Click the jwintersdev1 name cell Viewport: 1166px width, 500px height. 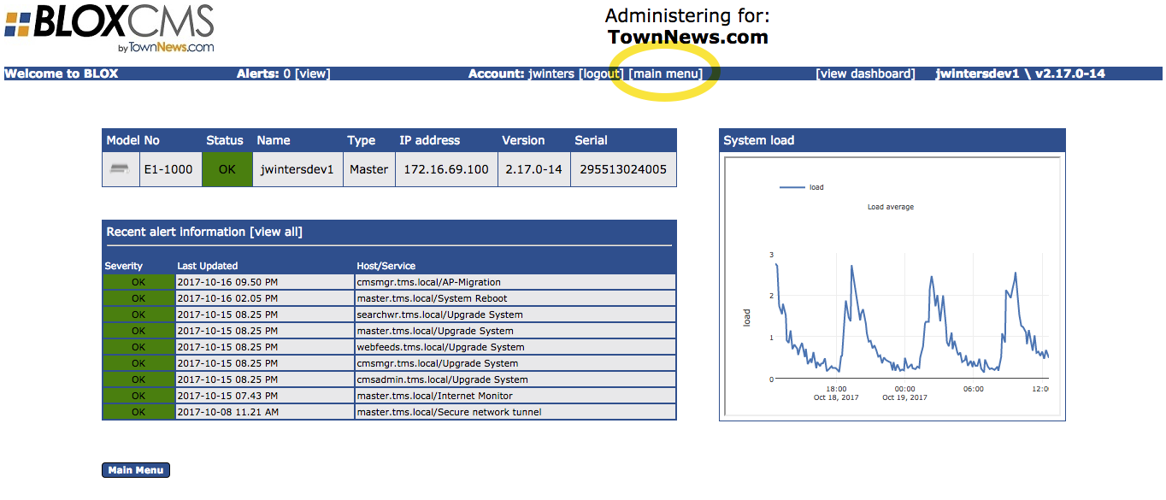coord(297,169)
